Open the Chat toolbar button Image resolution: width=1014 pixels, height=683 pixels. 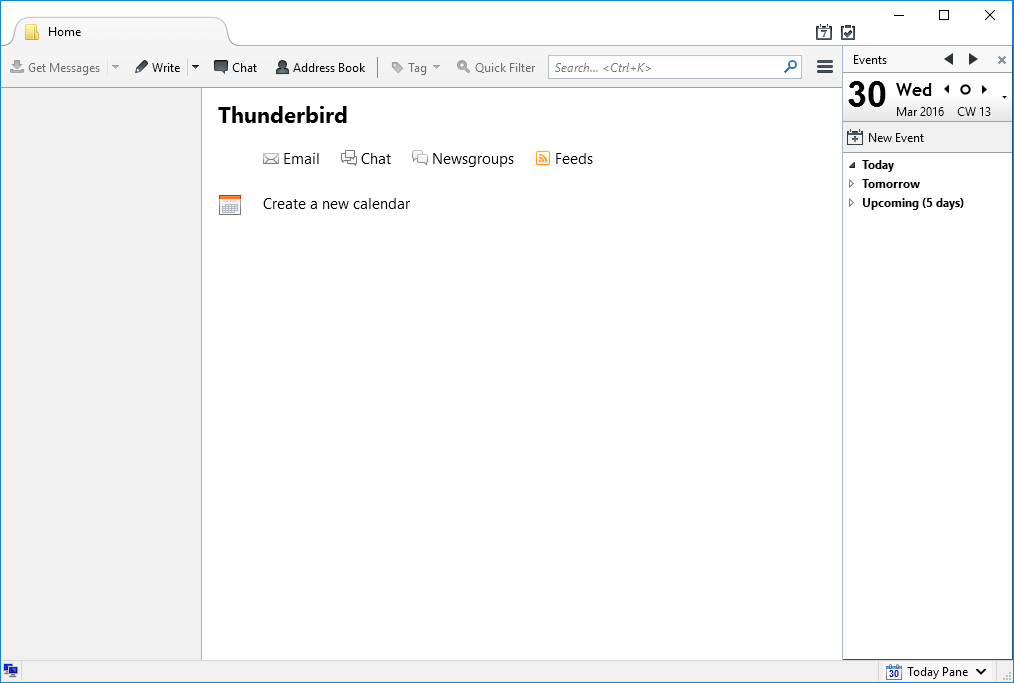pos(235,67)
